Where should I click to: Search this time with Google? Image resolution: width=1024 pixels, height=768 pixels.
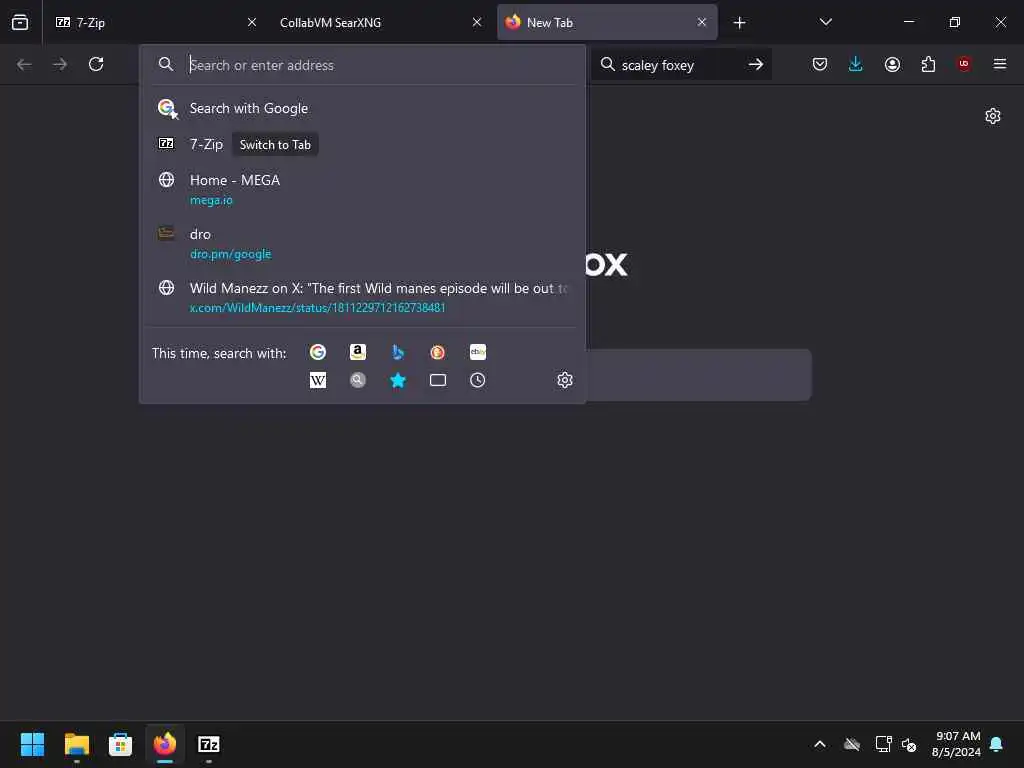[318, 352]
